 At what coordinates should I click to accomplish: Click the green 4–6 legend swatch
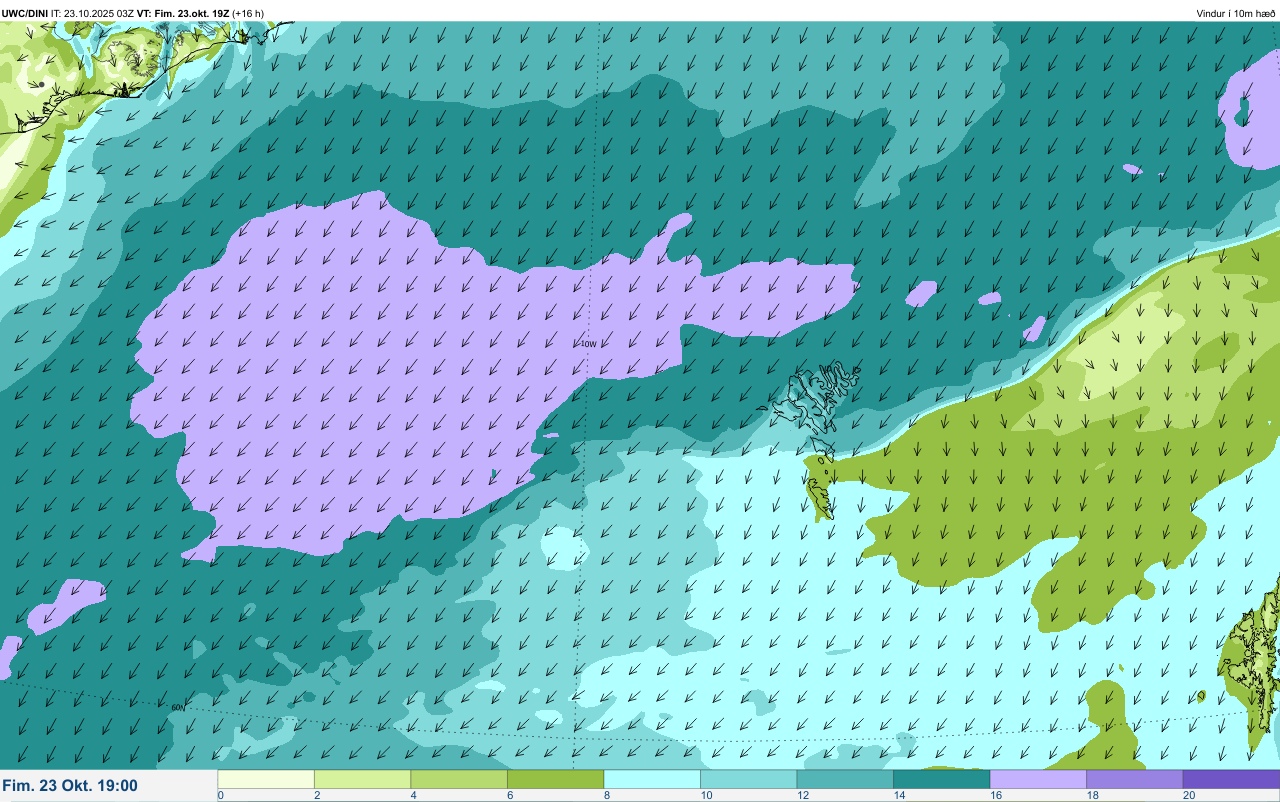tap(459, 779)
